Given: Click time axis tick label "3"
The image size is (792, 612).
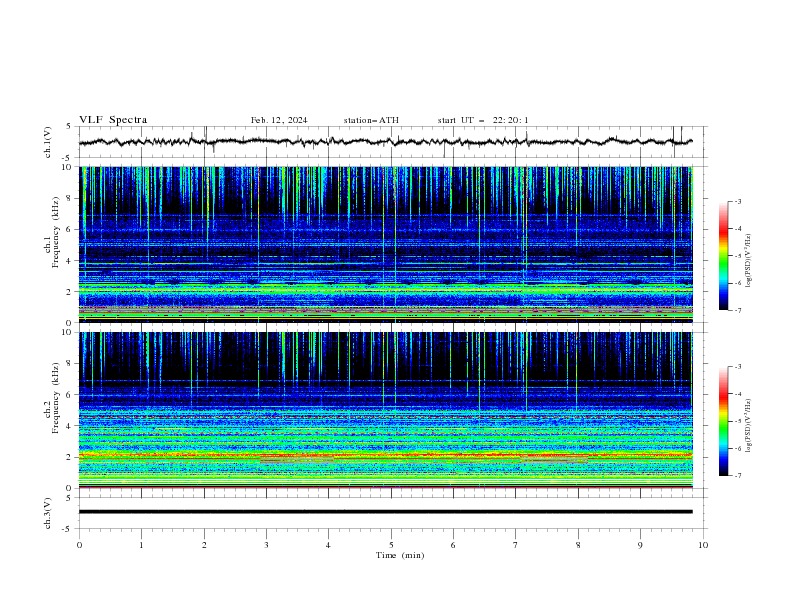Looking at the screenshot, I should coord(266,545).
